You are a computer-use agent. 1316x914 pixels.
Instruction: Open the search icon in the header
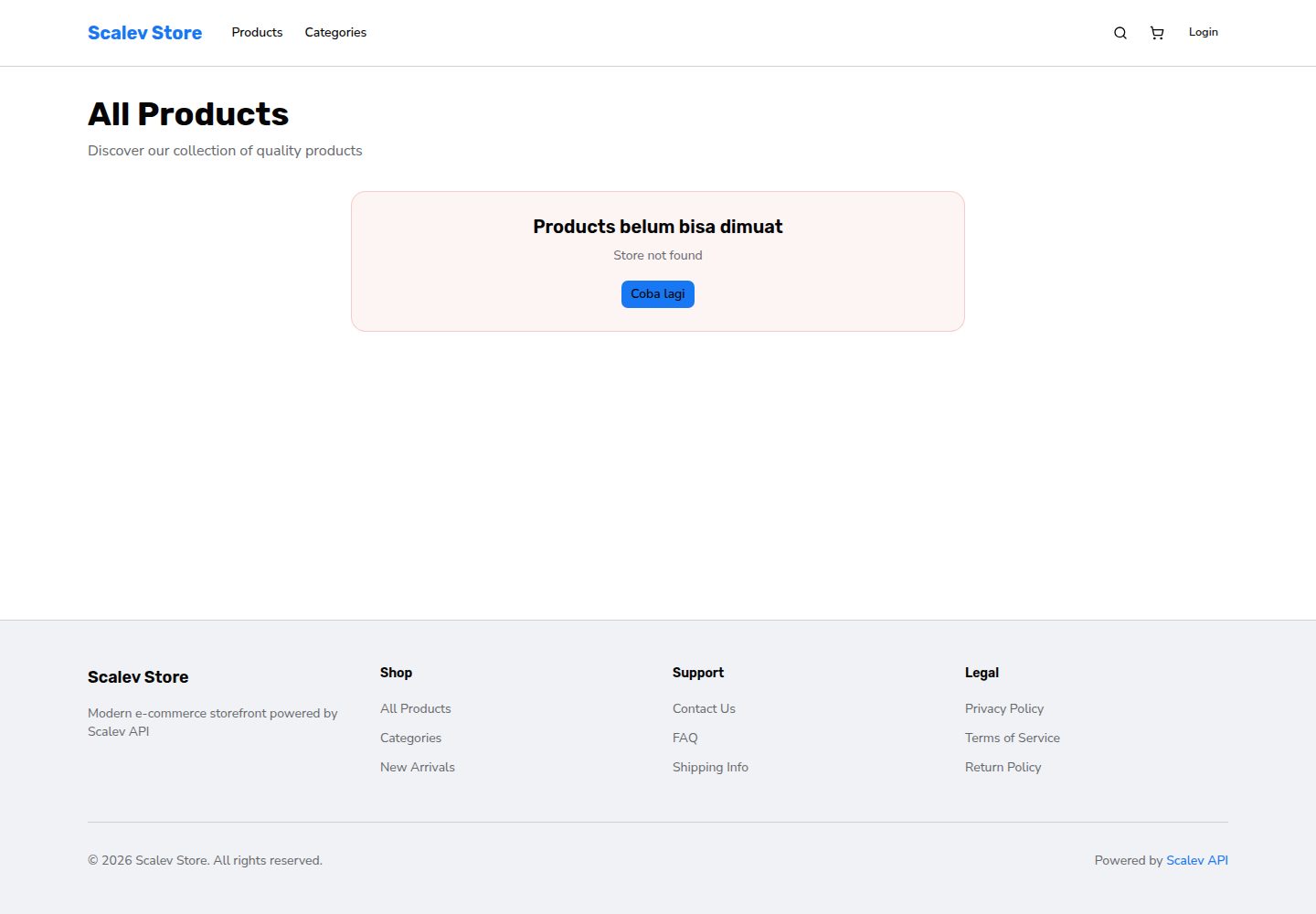tap(1120, 33)
